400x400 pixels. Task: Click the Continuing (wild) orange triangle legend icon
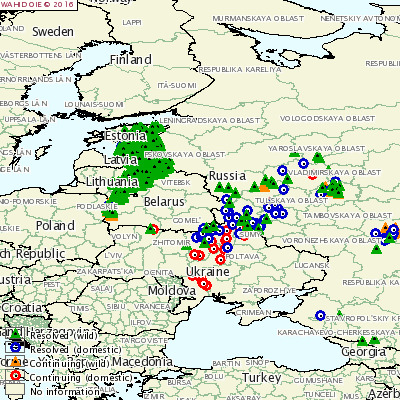15,361
